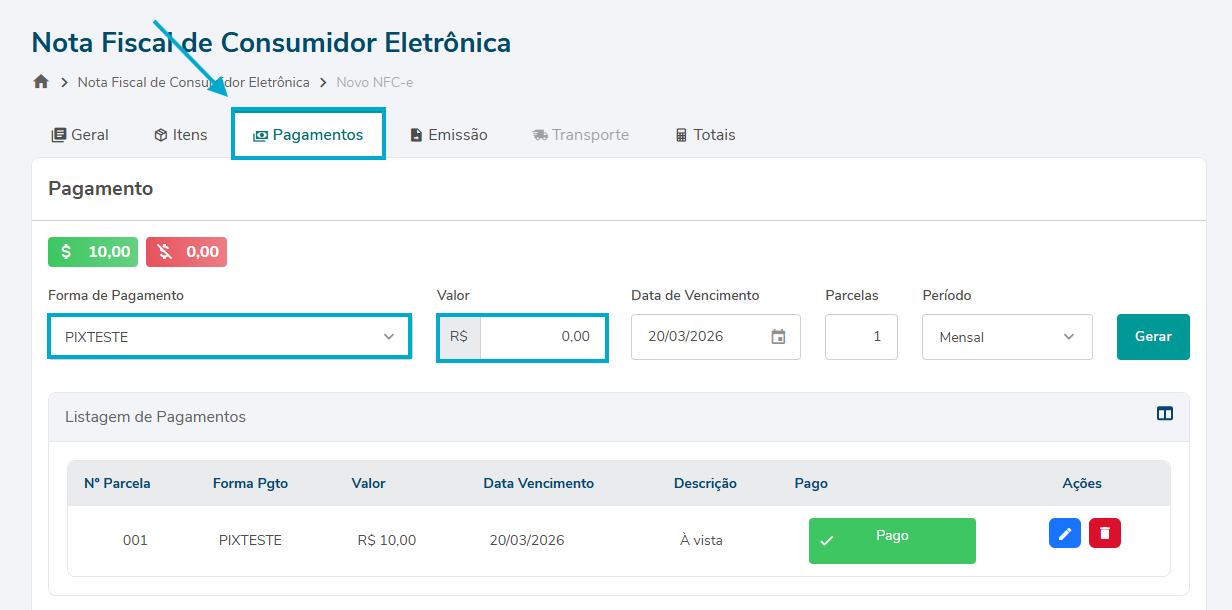The height and width of the screenshot is (610, 1232).
Task: Go to the Emissão tab
Action: tap(449, 135)
